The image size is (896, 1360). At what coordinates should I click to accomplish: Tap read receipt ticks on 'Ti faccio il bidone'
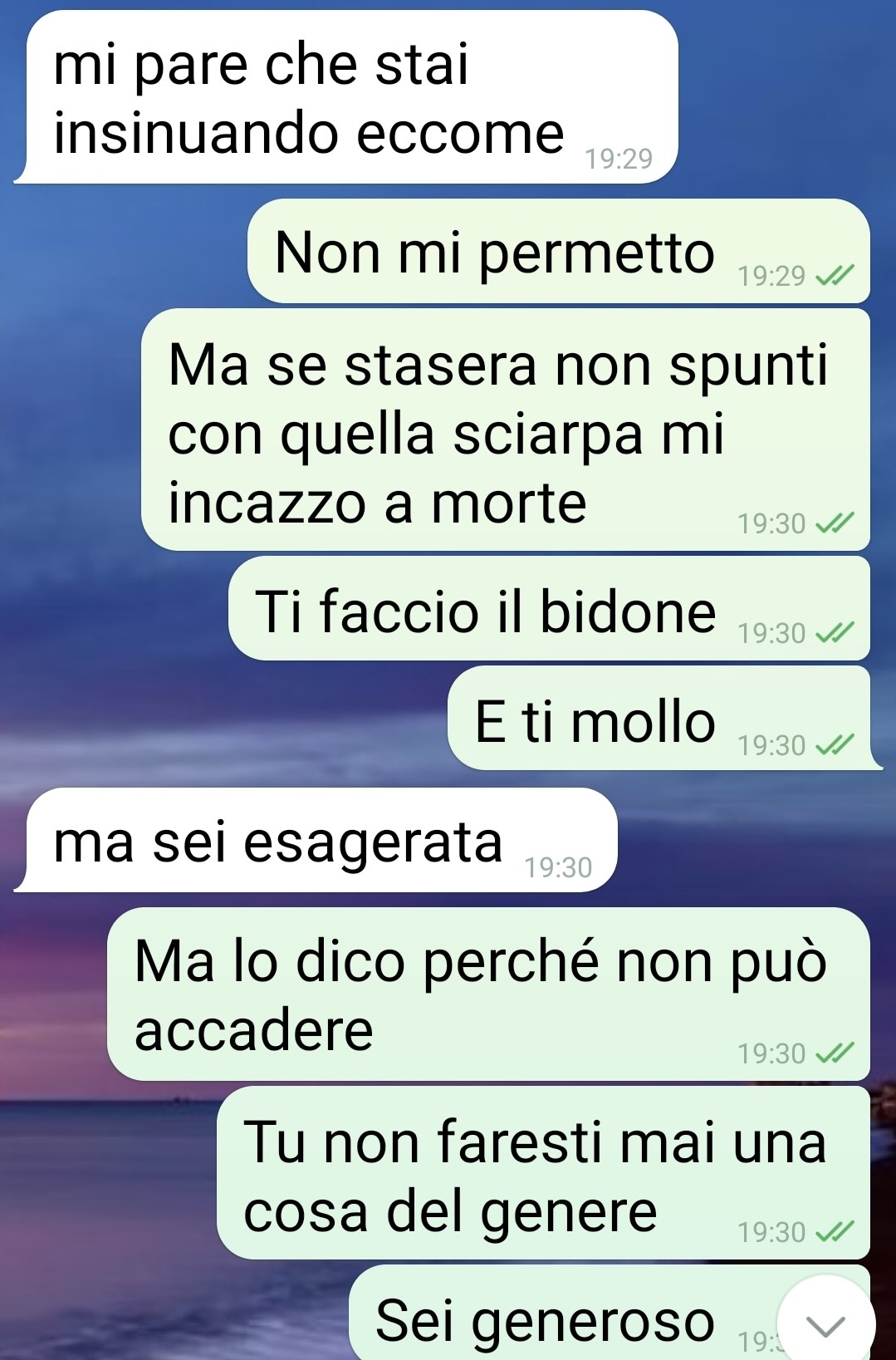[x=835, y=634]
